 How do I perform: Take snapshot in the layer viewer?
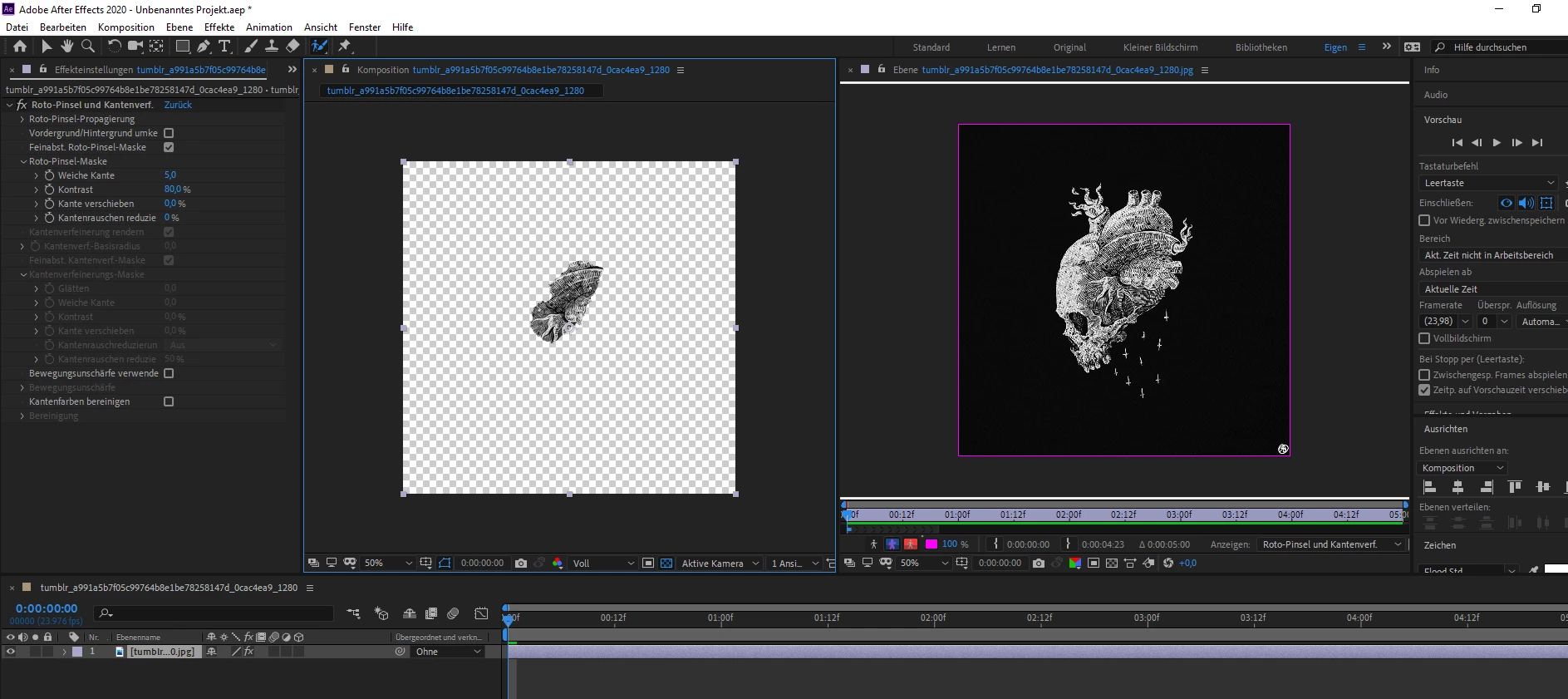coord(1039,563)
